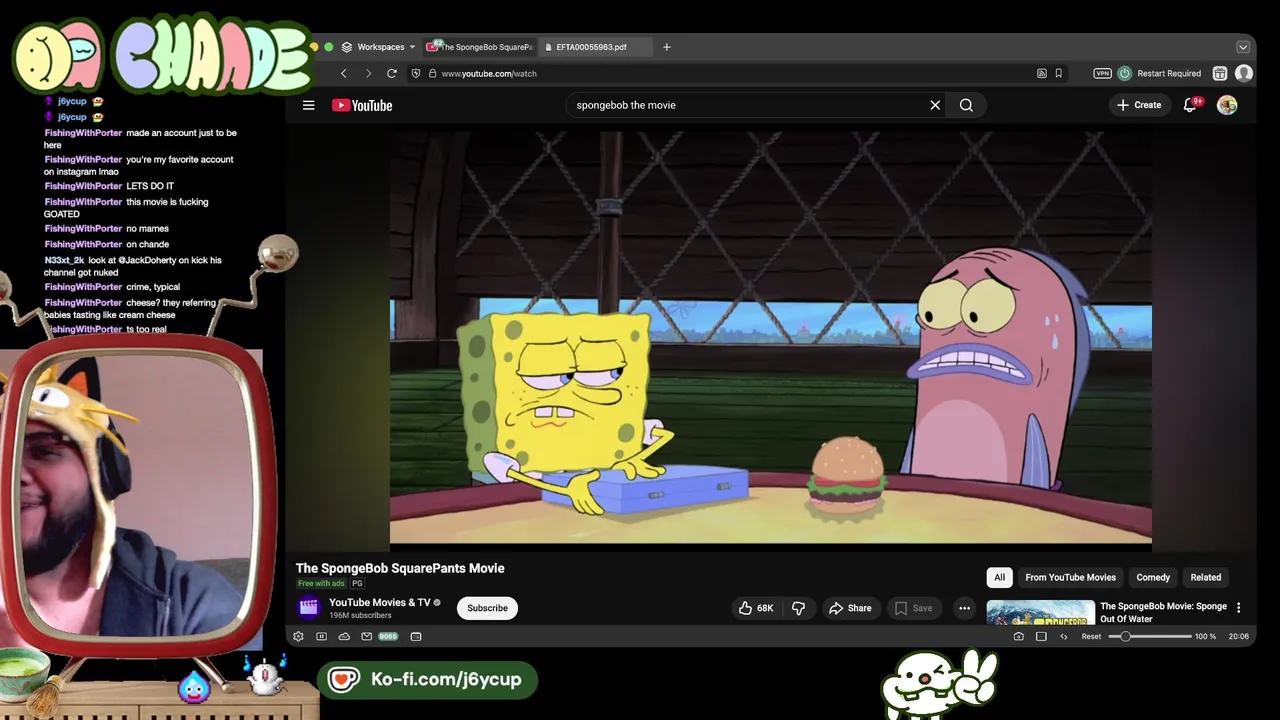Image resolution: width=1280 pixels, height=720 pixels.
Task: Open the Ko-fi.com/j6ycup banner
Action: [427, 679]
